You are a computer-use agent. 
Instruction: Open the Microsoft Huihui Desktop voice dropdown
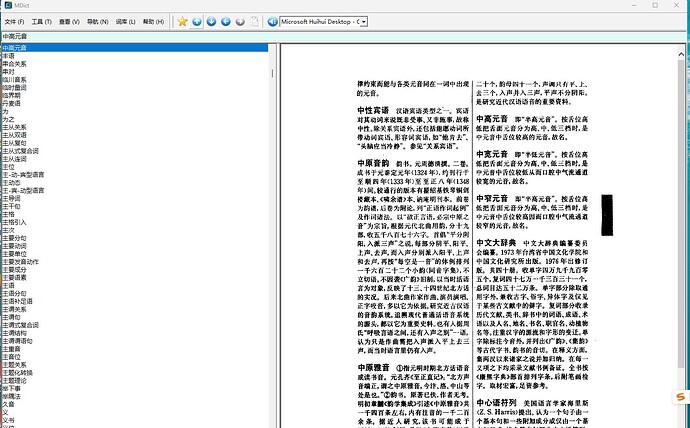pos(362,21)
